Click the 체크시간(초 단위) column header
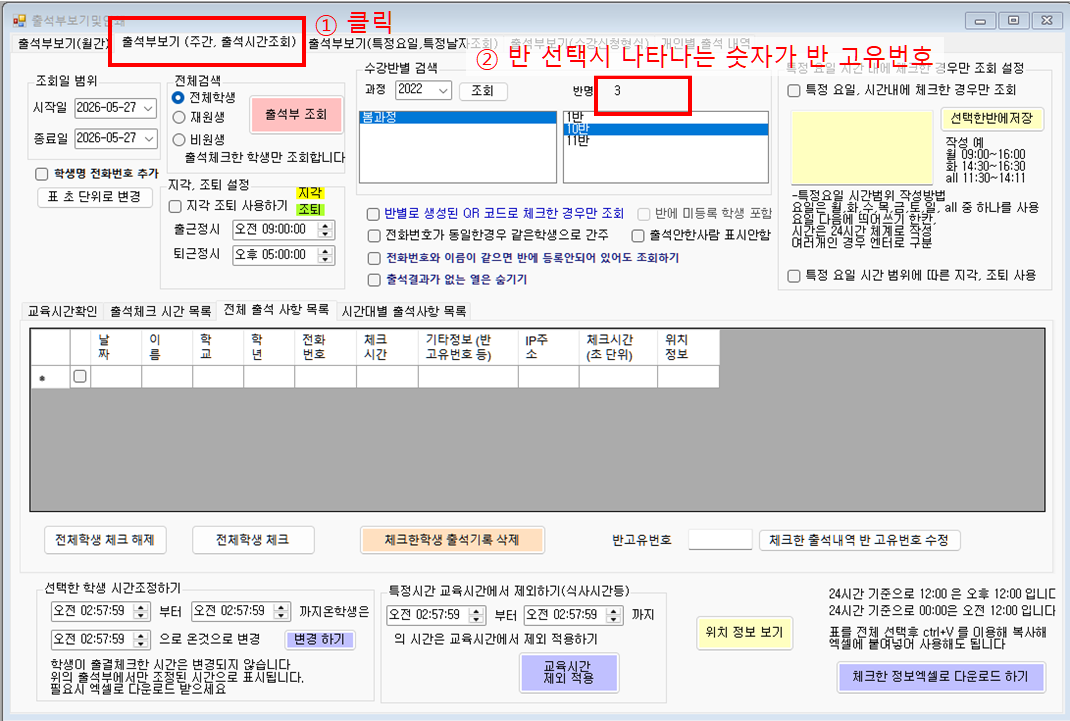Image resolution: width=1070 pixels, height=721 pixels. pyautogui.click(x=618, y=347)
